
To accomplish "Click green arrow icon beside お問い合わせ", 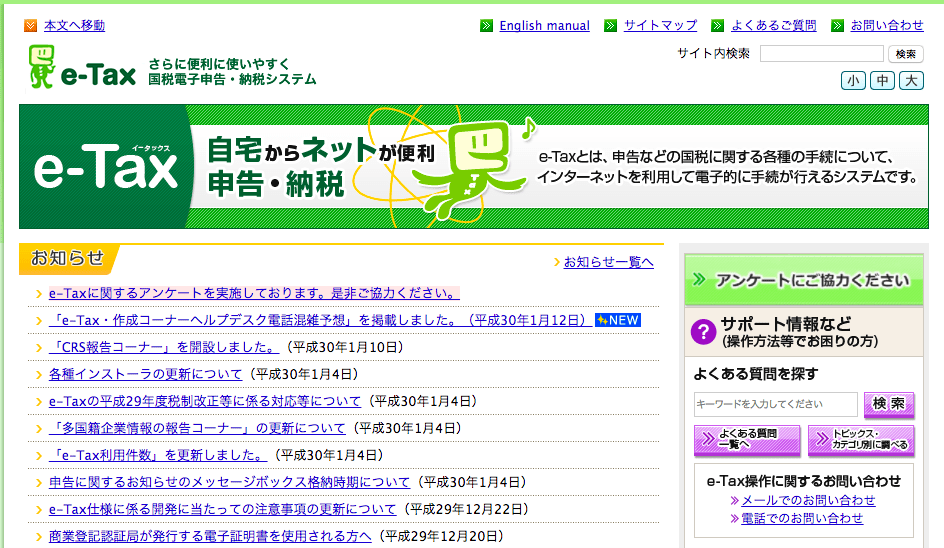I will coord(837,25).
